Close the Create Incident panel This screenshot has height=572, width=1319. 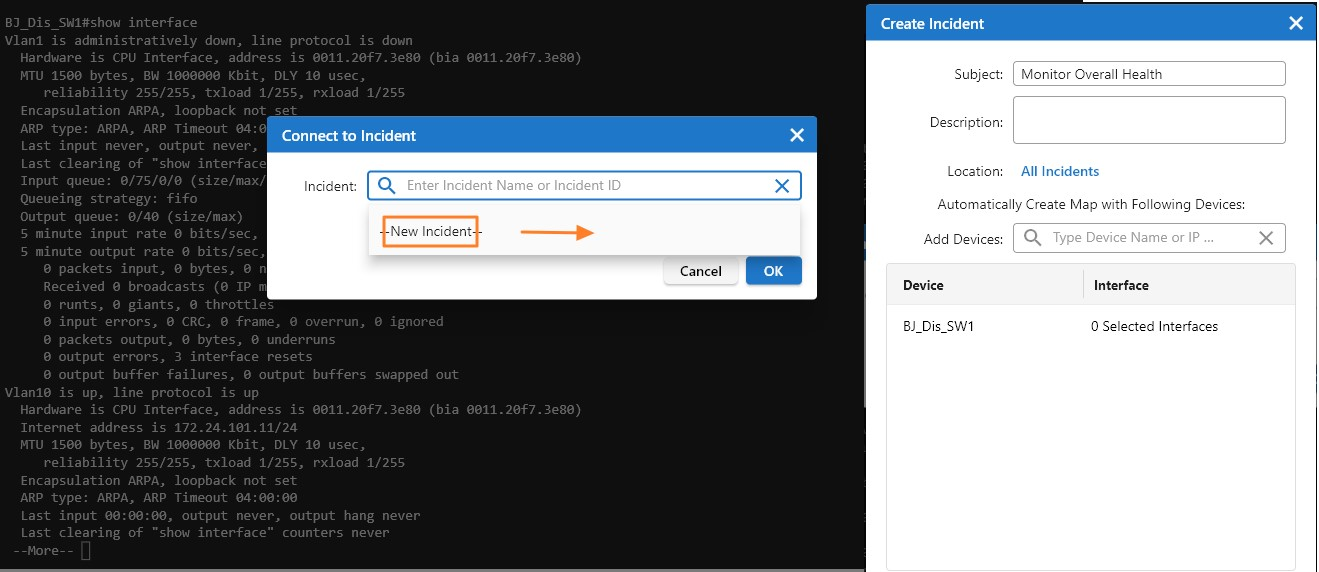[1296, 24]
